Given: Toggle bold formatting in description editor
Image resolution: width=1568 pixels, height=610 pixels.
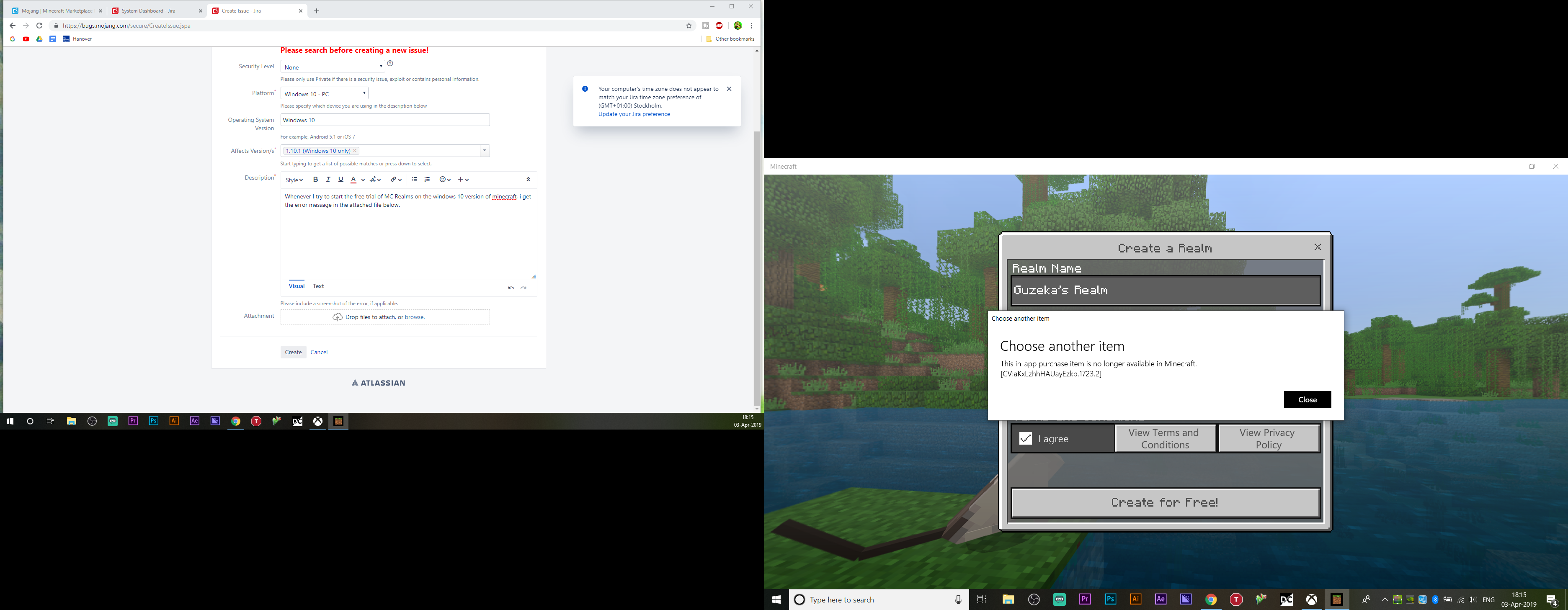Looking at the screenshot, I should [x=315, y=180].
